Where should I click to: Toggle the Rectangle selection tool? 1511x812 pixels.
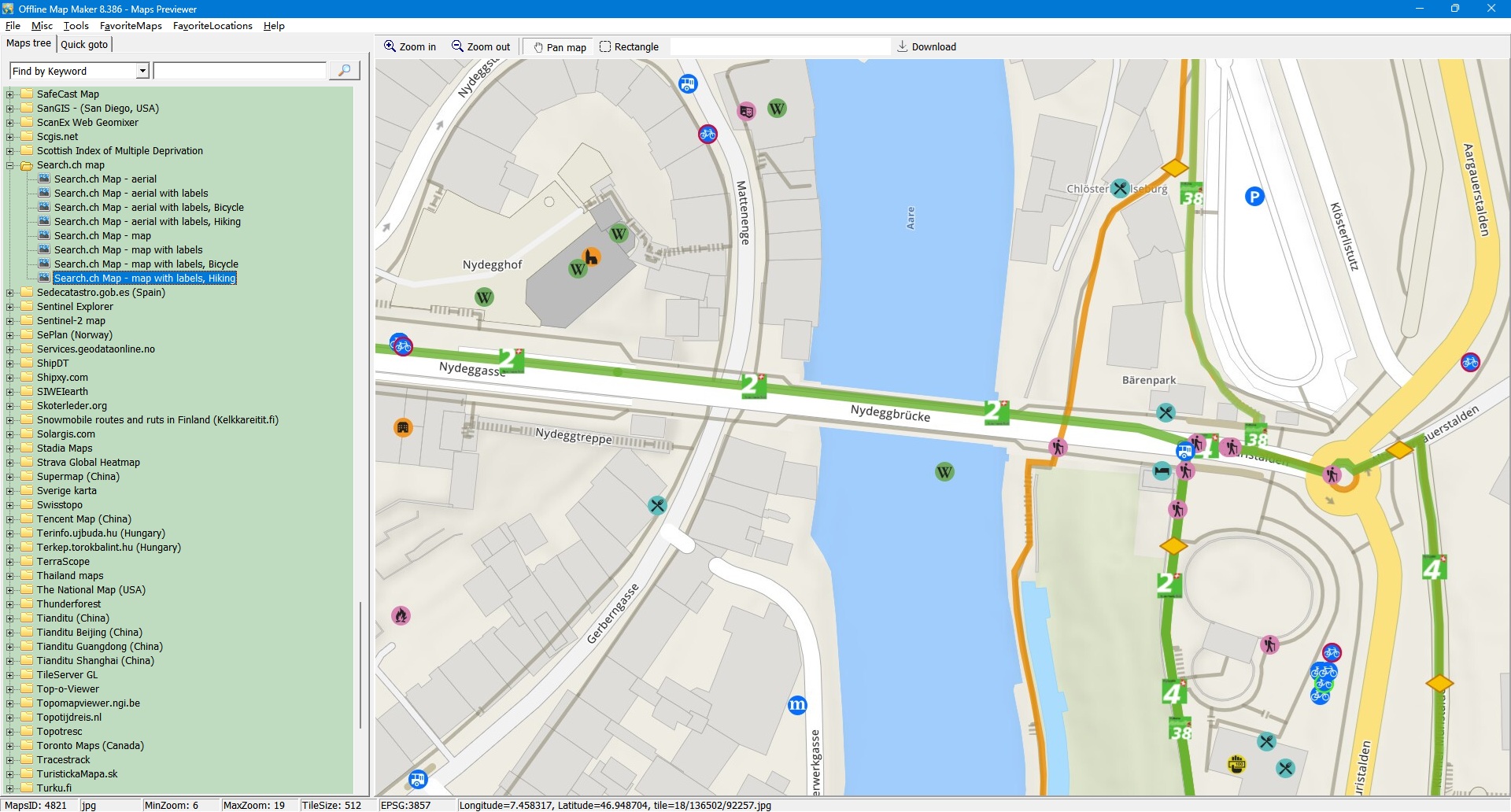click(x=629, y=46)
